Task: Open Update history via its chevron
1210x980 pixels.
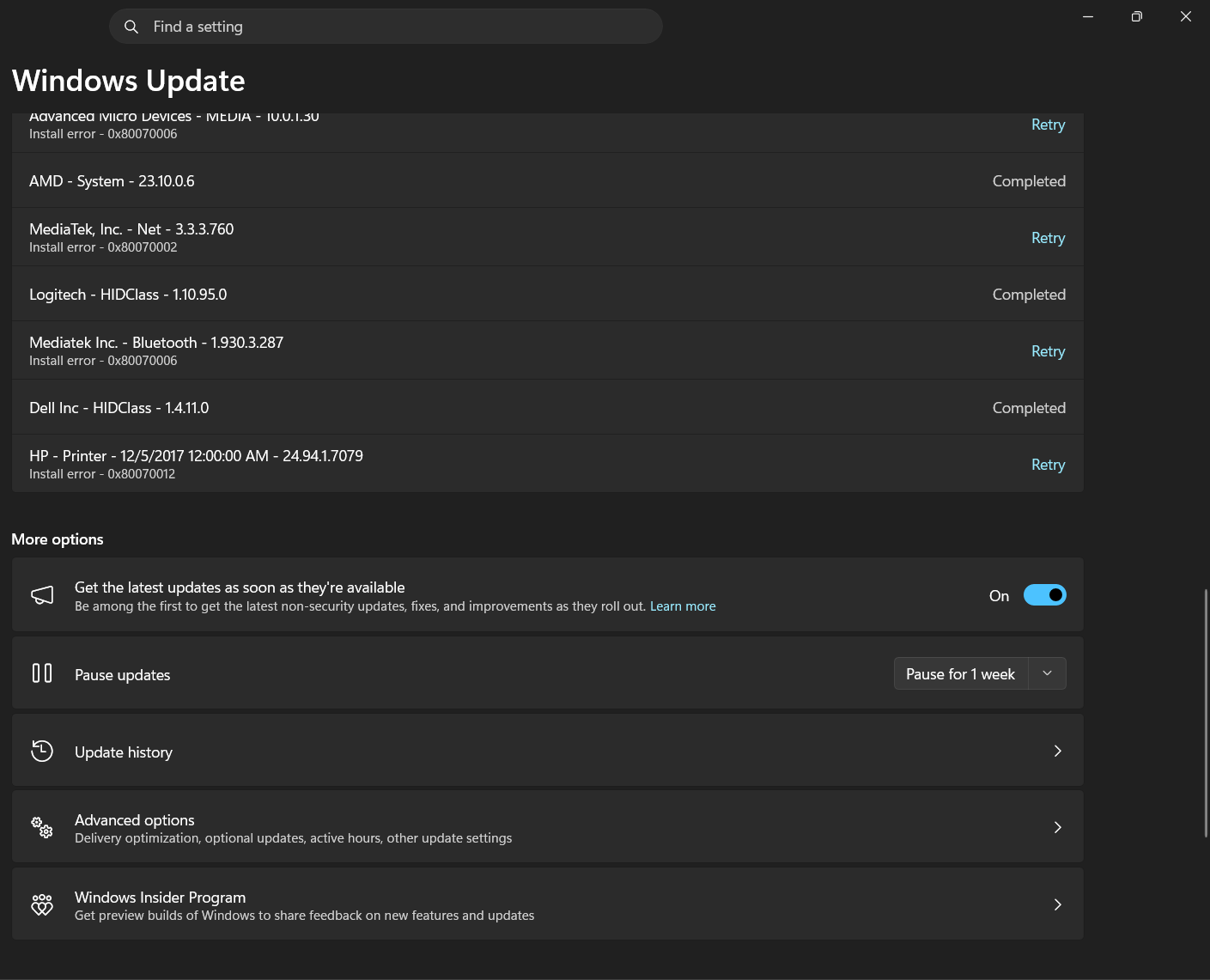Action: pyautogui.click(x=1058, y=751)
